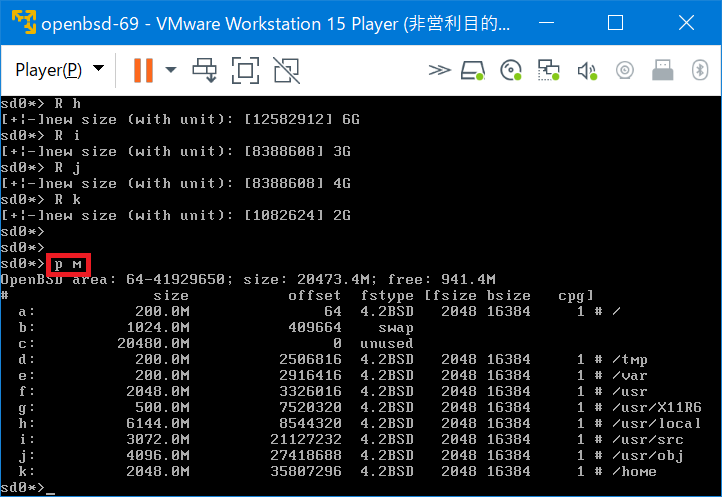Click the size value 6144.0M
722x497 pixels.
pyautogui.click(x=158, y=423)
